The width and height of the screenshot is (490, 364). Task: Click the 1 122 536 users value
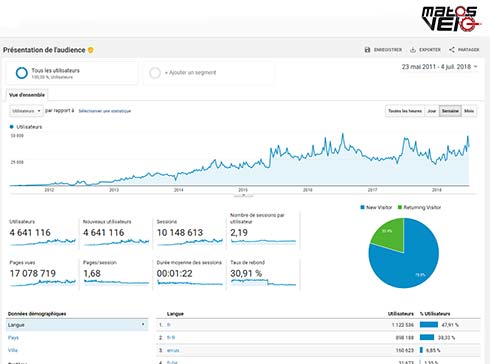[x=403, y=325]
